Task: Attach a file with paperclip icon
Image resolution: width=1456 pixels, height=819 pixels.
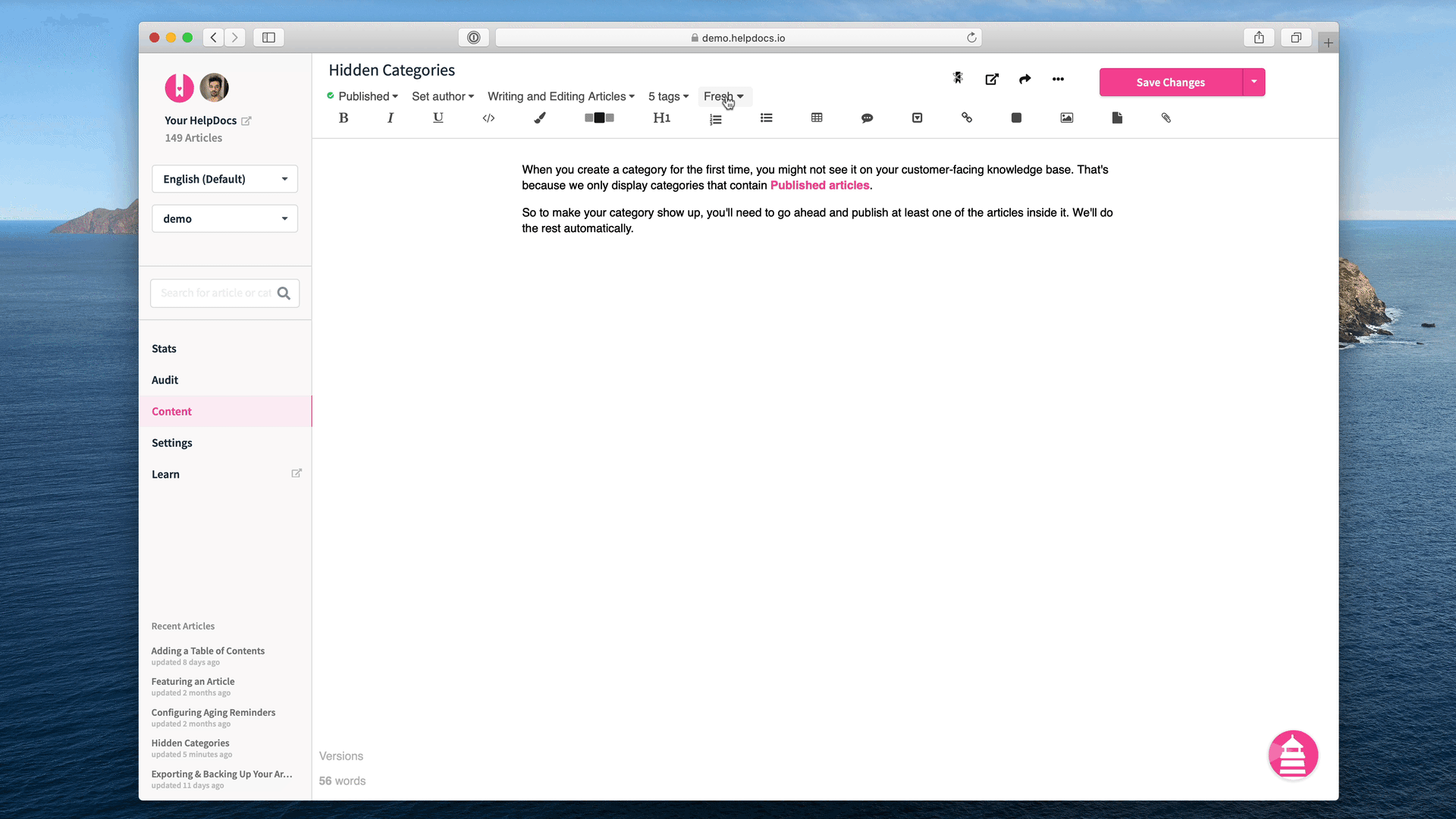Action: [x=1166, y=118]
